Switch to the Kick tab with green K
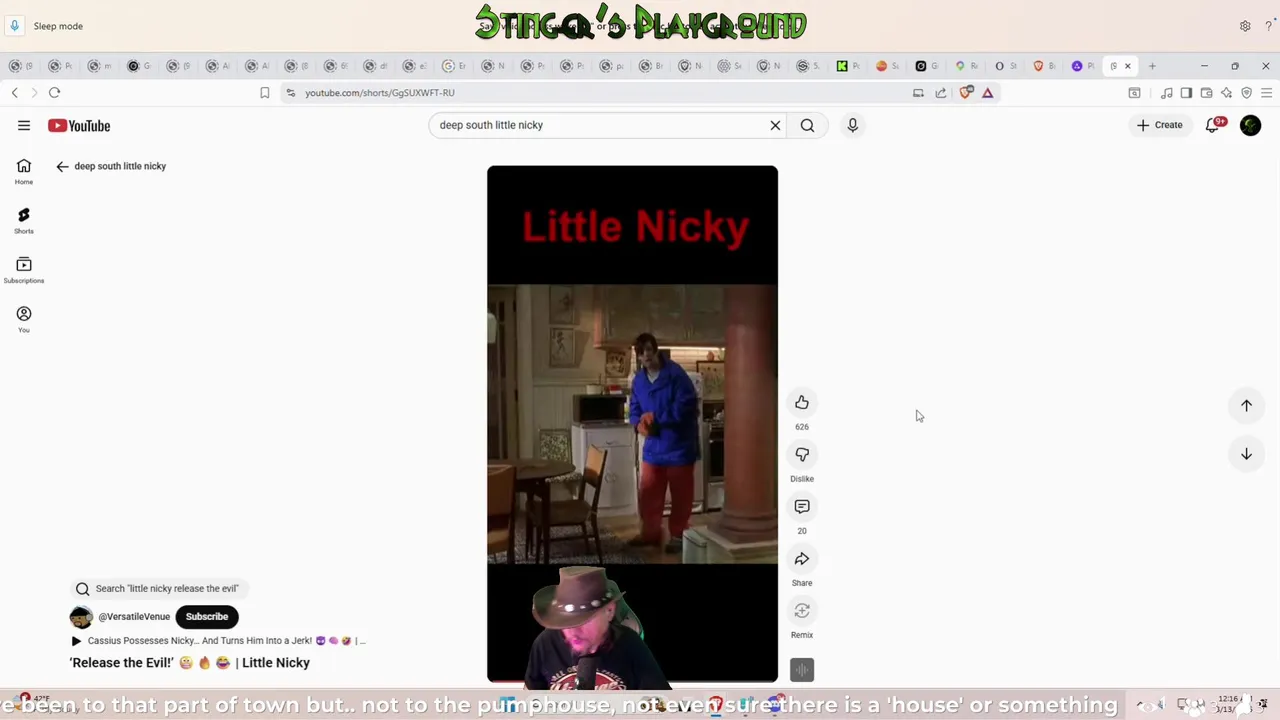The width and height of the screenshot is (1280, 720). point(842,66)
